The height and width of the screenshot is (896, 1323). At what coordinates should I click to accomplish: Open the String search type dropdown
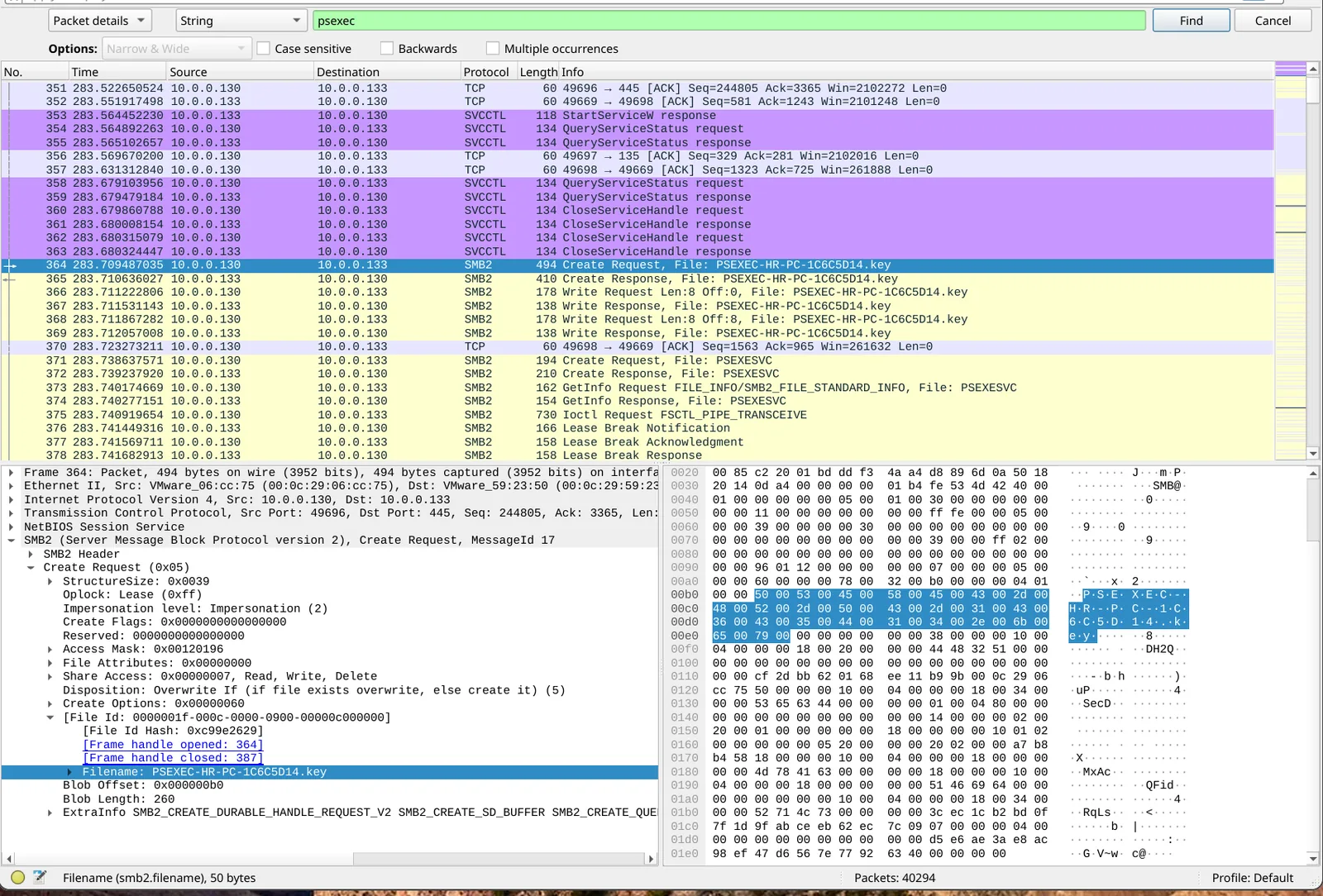[x=241, y=21]
